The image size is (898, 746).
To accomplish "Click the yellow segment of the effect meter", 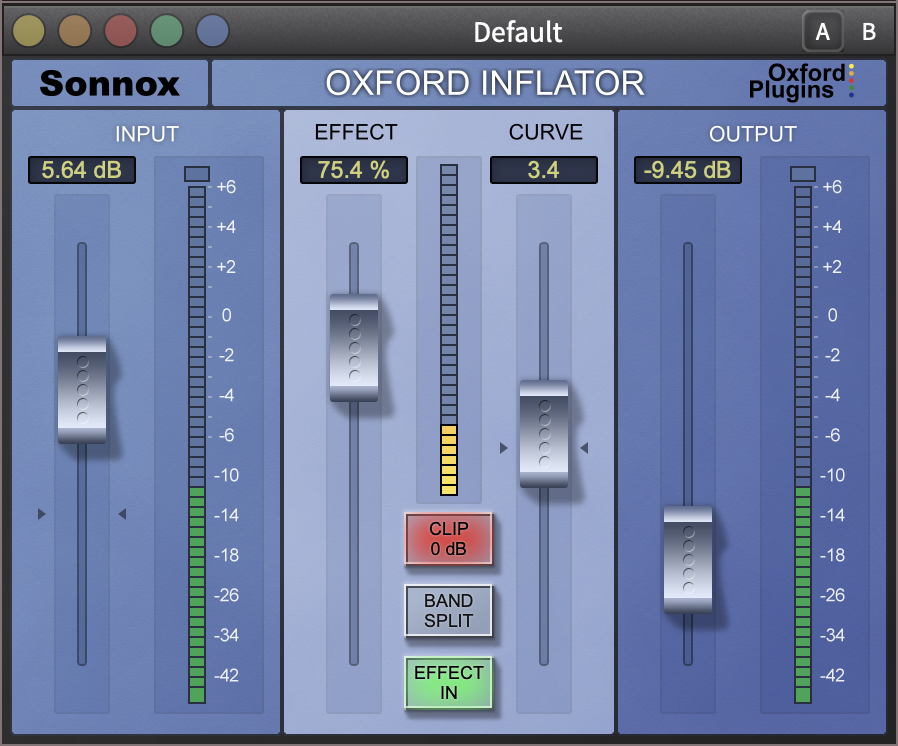I will pyautogui.click(x=448, y=460).
